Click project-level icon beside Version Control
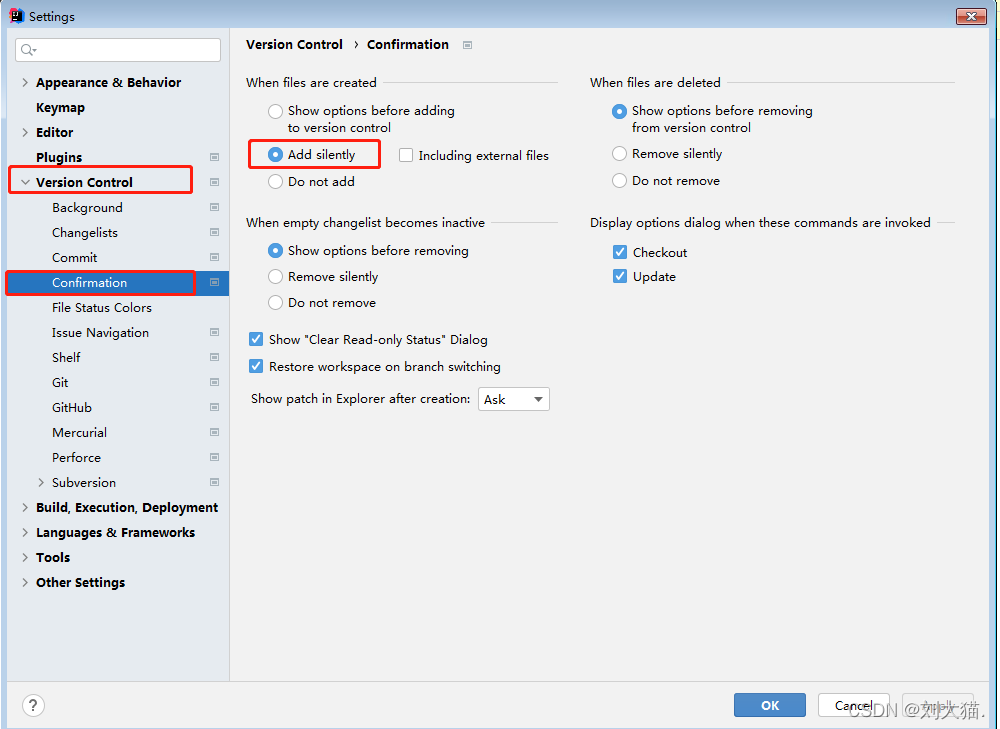 click(x=214, y=182)
